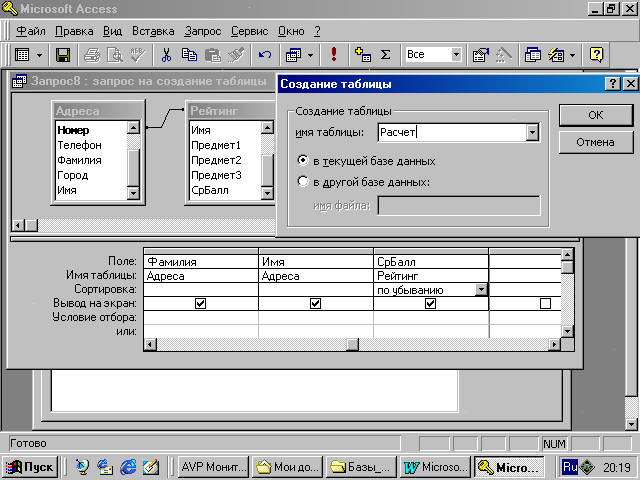The width and height of the screenshot is (640, 480).
Task: Confirm table creation with OK
Action: pyautogui.click(x=596, y=115)
